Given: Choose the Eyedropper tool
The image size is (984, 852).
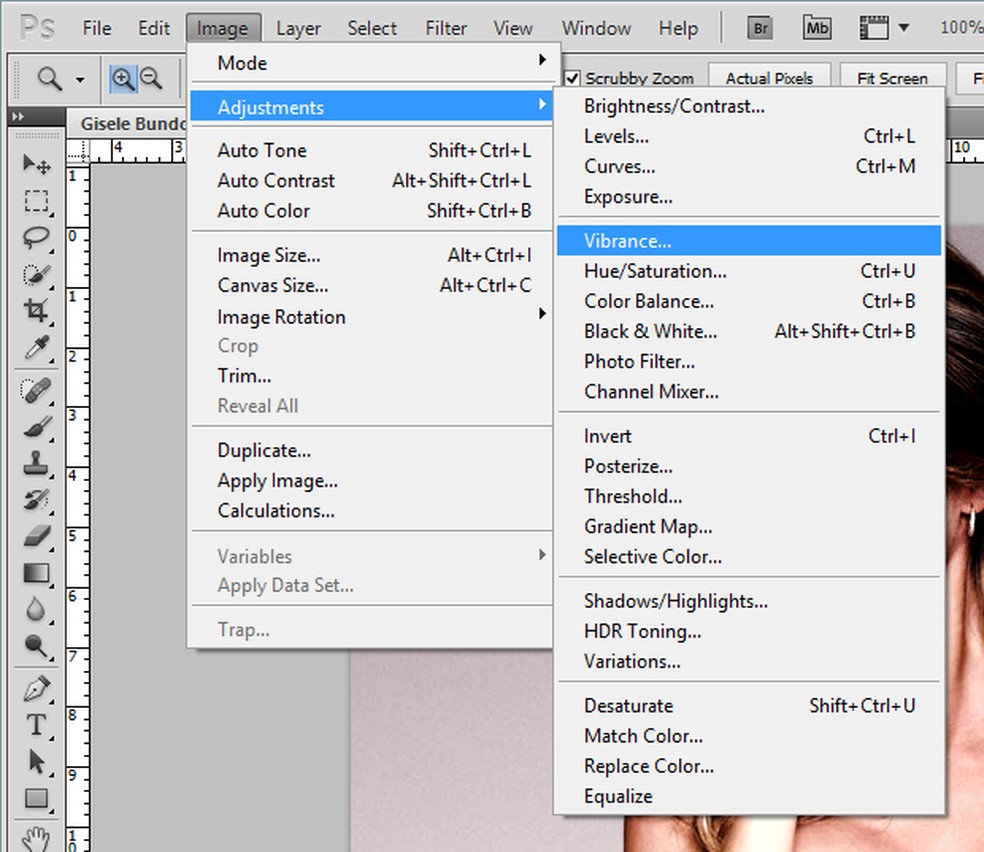Looking at the screenshot, I should [35, 347].
